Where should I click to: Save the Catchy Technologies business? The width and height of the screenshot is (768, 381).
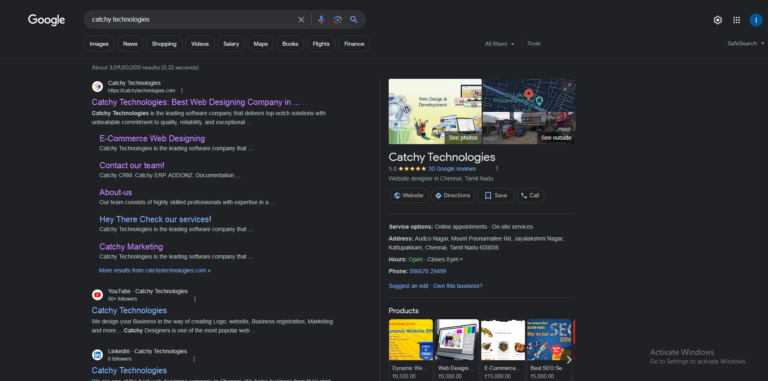[x=496, y=195]
